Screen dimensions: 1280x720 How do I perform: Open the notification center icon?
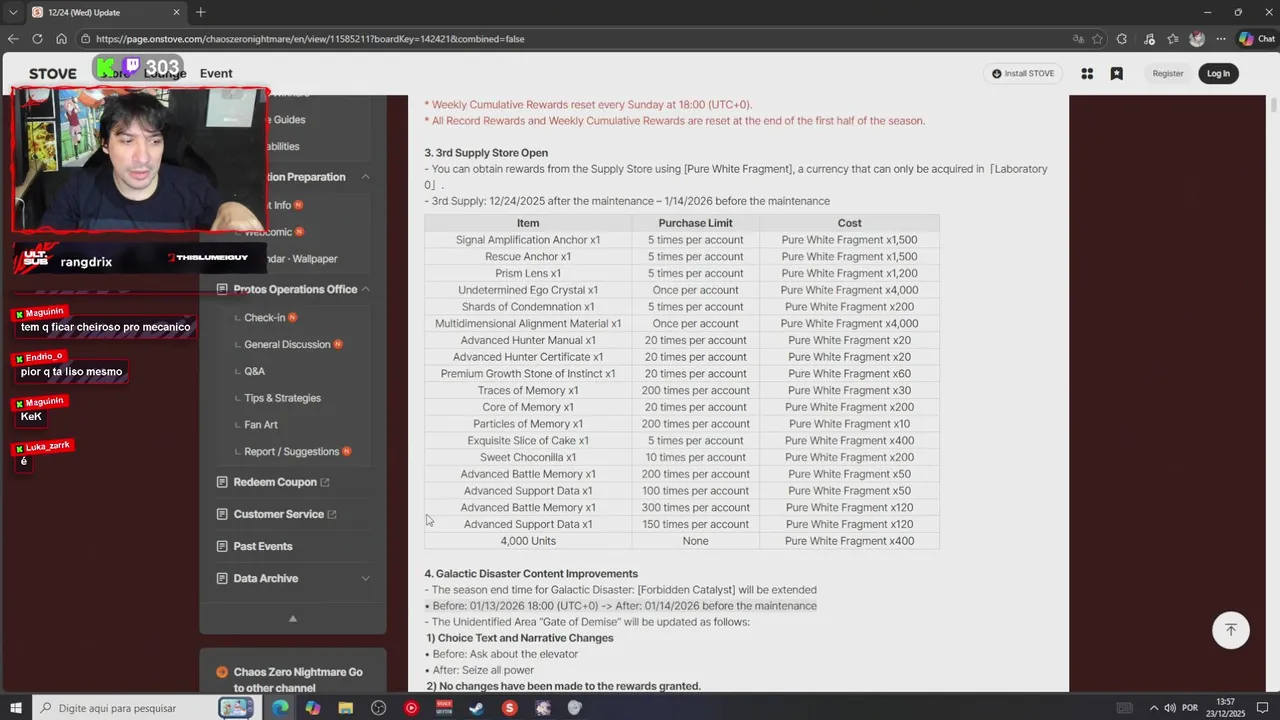tap(1263, 708)
